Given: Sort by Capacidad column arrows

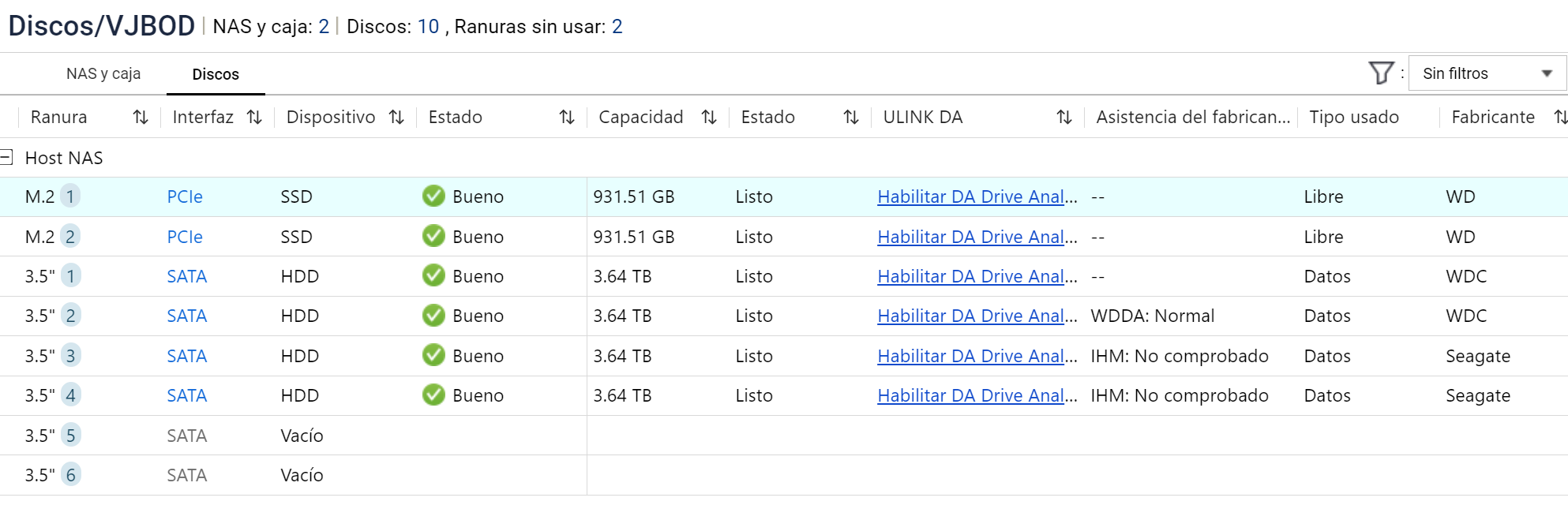Looking at the screenshot, I should coord(709,118).
